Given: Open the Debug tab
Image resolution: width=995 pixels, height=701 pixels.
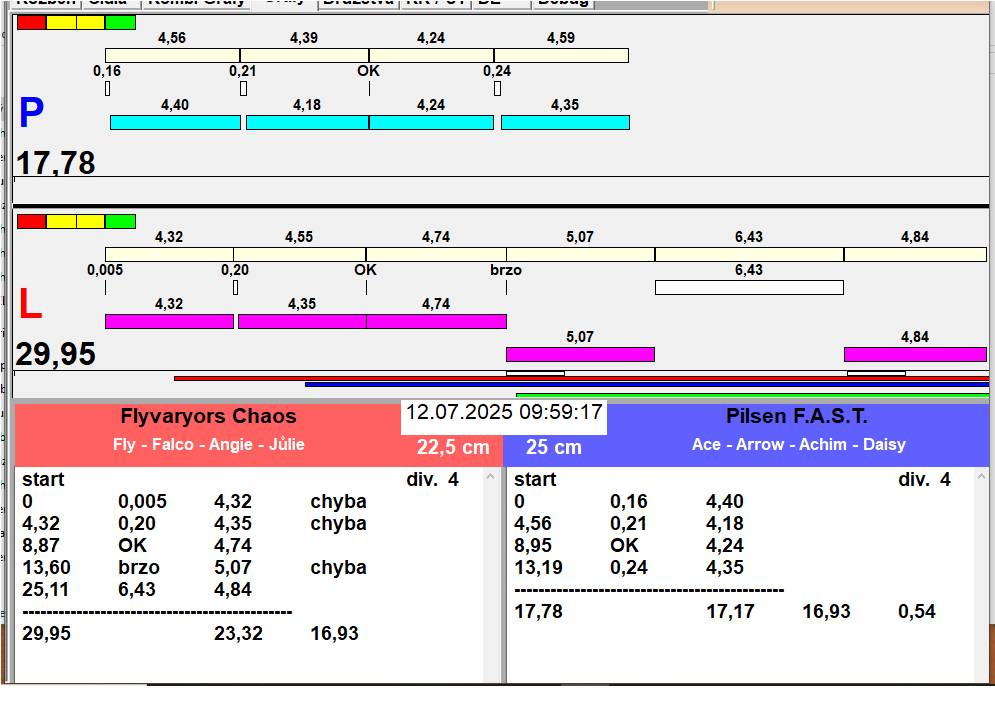Looking at the screenshot, I should click(562, 3).
